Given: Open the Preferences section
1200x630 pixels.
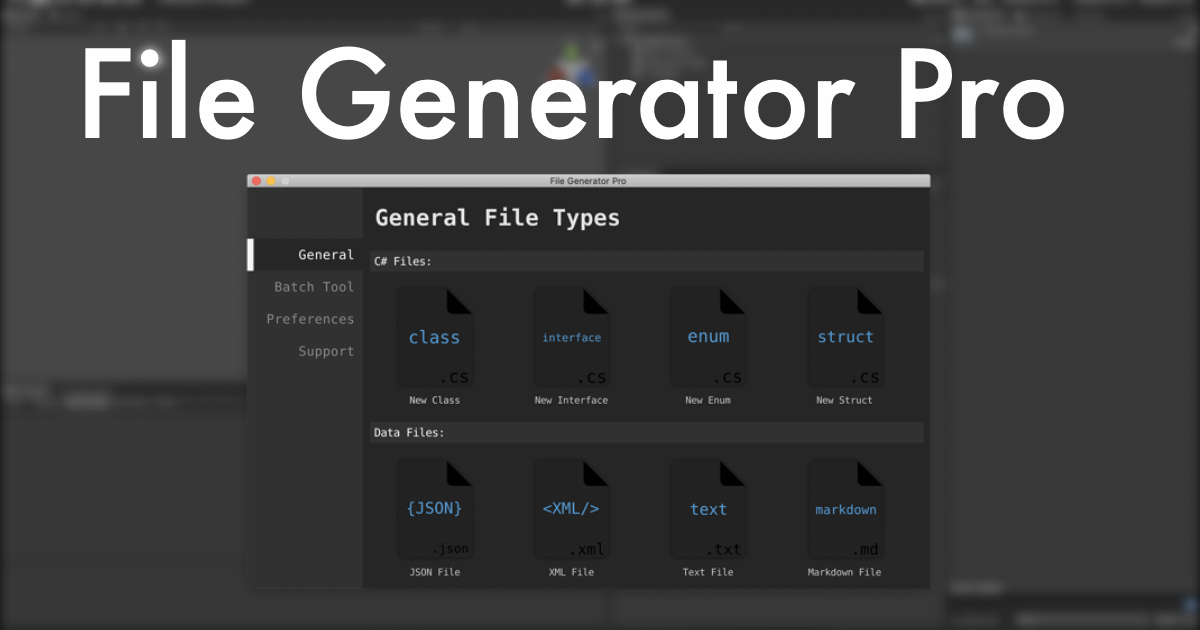Looking at the screenshot, I should pyautogui.click(x=310, y=318).
